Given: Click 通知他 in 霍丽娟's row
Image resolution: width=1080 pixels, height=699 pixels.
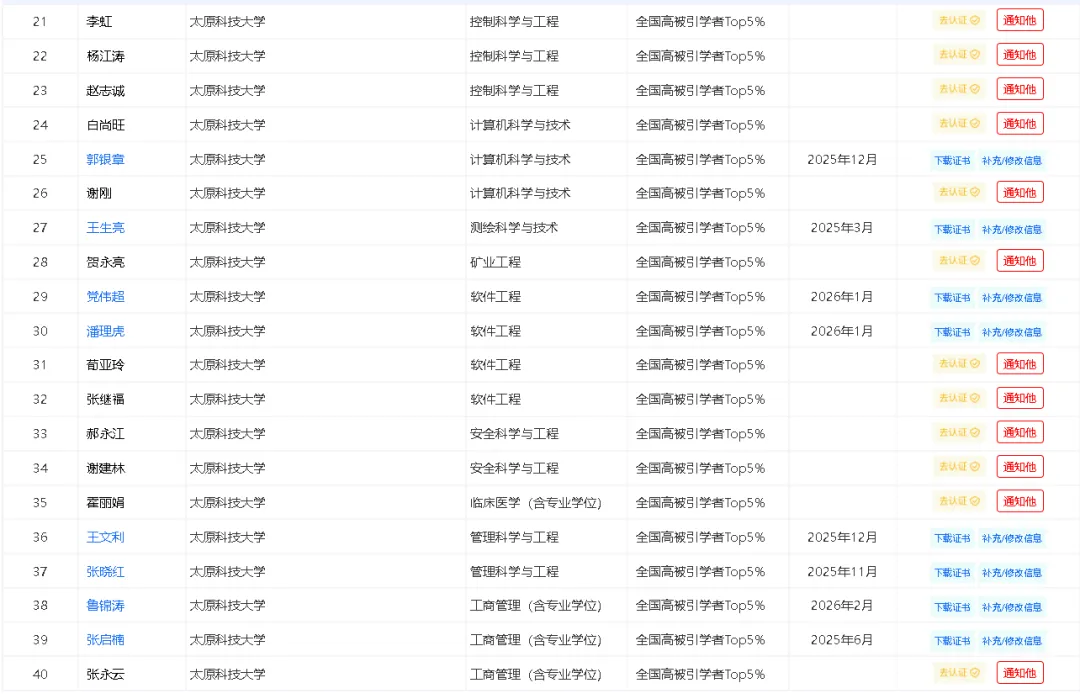Looking at the screenshot, I should tap(1019, 501).
